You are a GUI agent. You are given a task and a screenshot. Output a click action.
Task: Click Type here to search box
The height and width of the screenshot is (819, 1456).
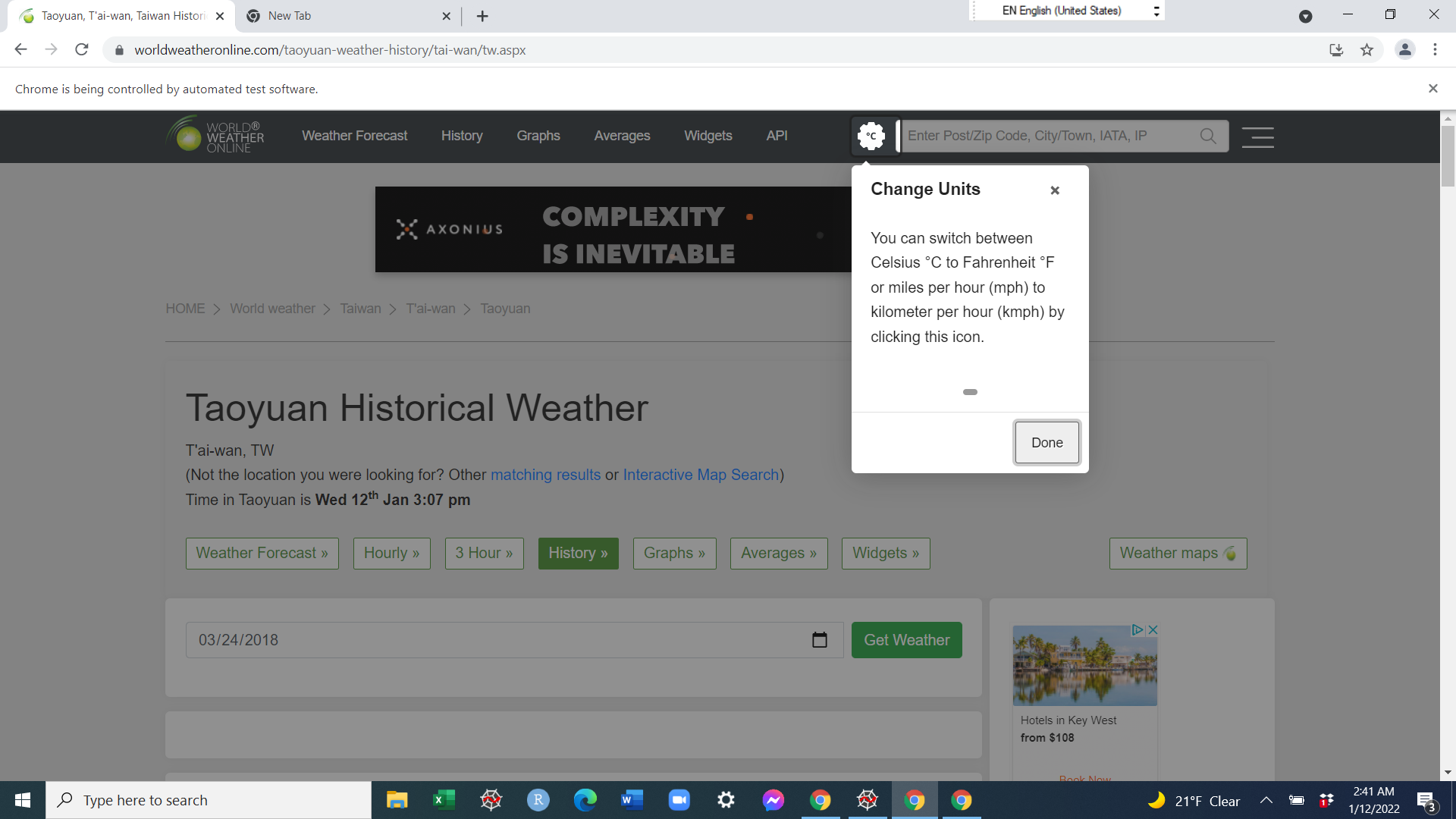click(x=209, y=800)
